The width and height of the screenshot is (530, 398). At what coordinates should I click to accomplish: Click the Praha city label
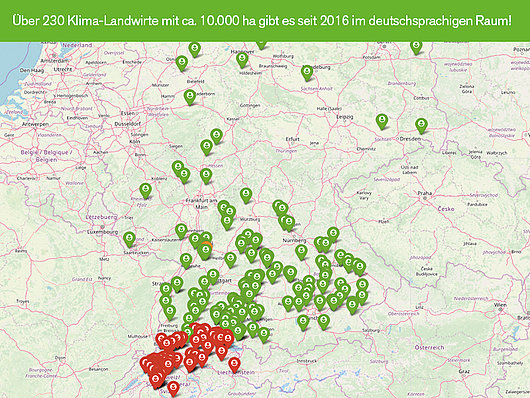(x=425, y=193)
